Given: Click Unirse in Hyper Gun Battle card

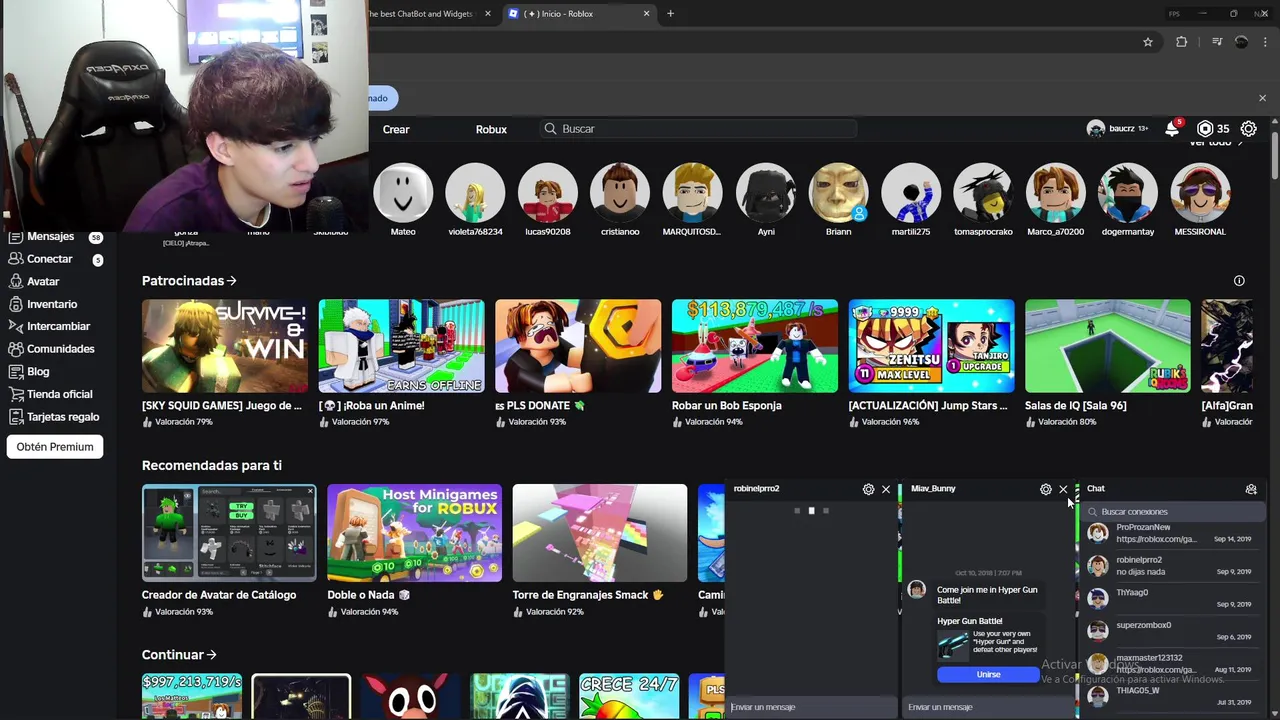Looking at the screenshot, I should point(988,674).
